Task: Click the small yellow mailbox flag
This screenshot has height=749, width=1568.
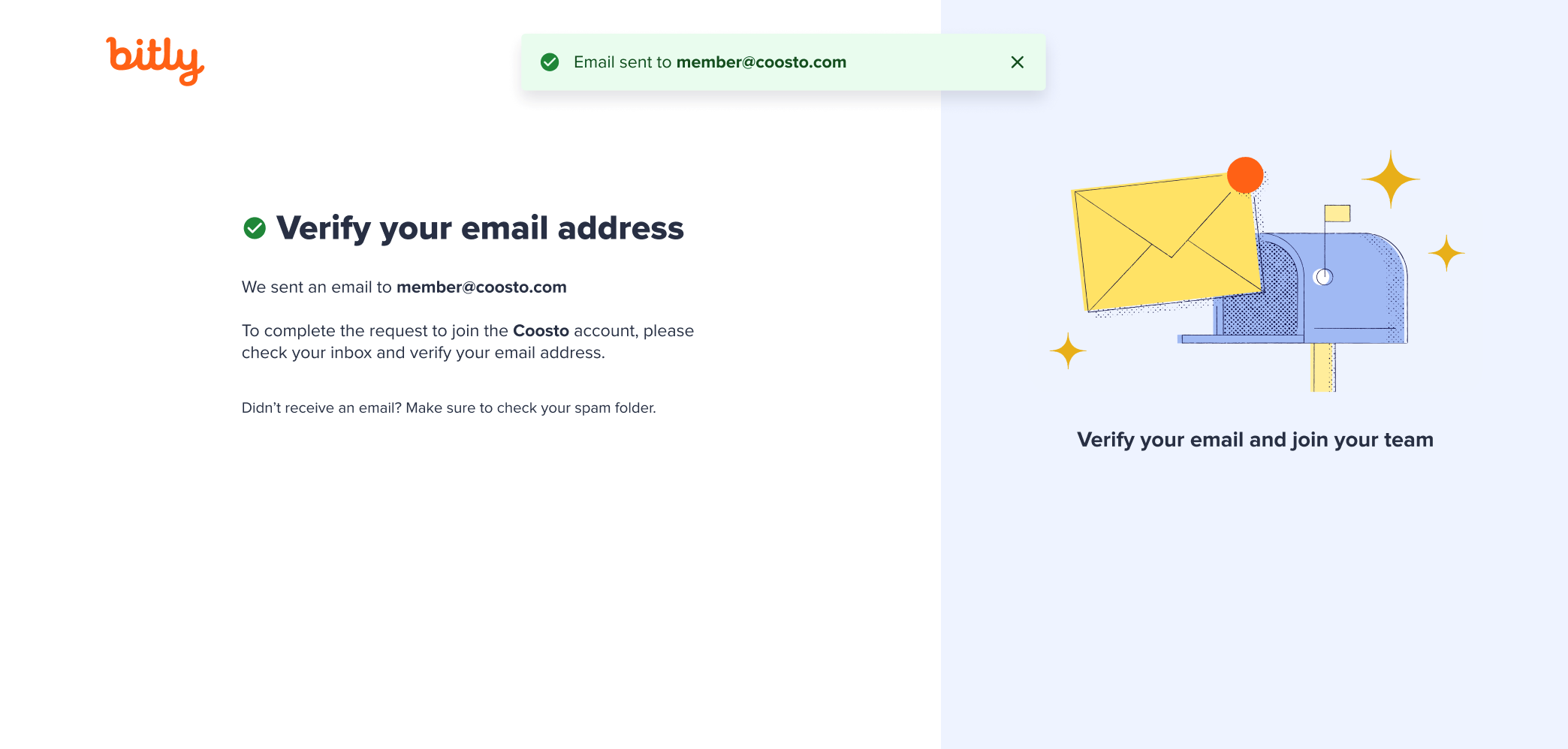Action: (1337, 213)
